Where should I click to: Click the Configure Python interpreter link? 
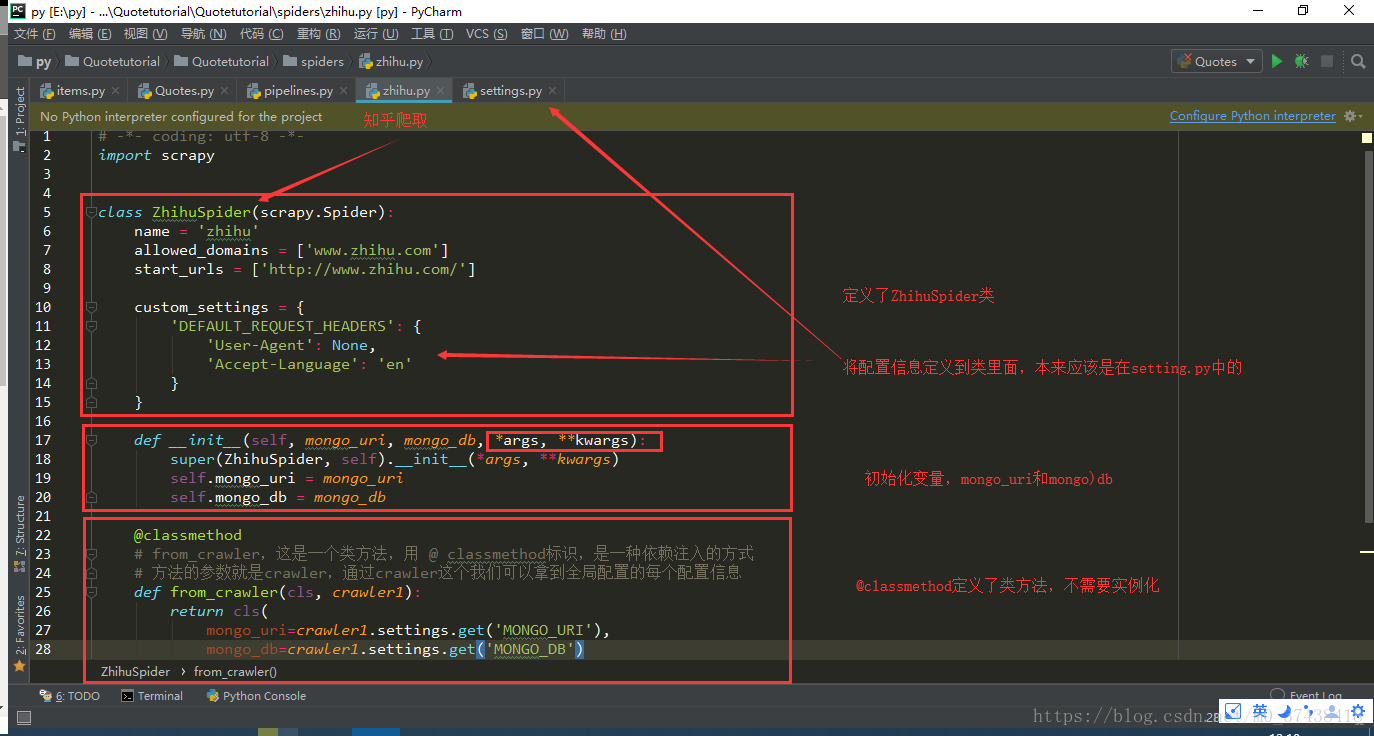(1253, 116)
